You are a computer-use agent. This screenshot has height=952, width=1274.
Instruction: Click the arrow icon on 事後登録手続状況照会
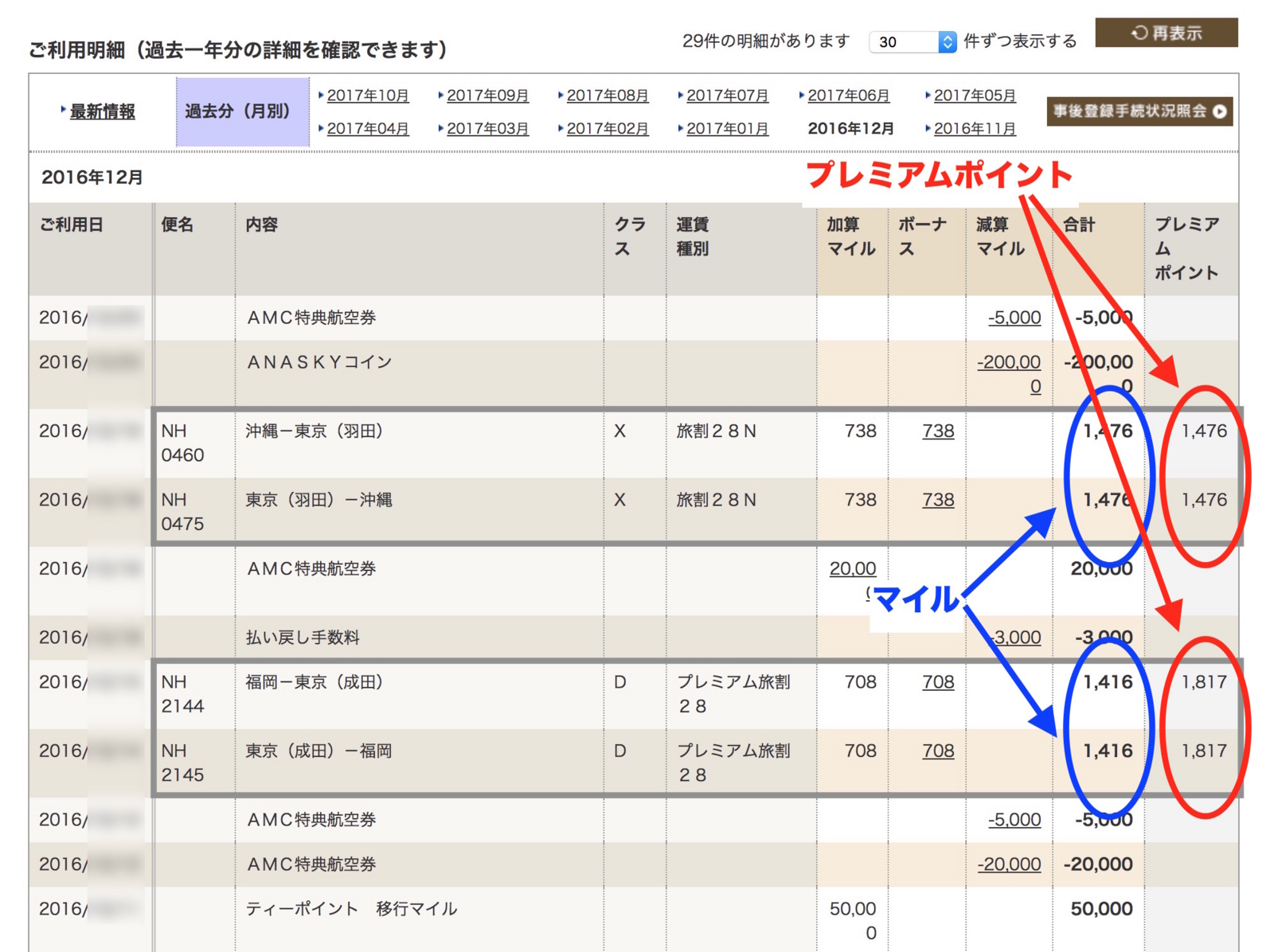(1220, 111)
